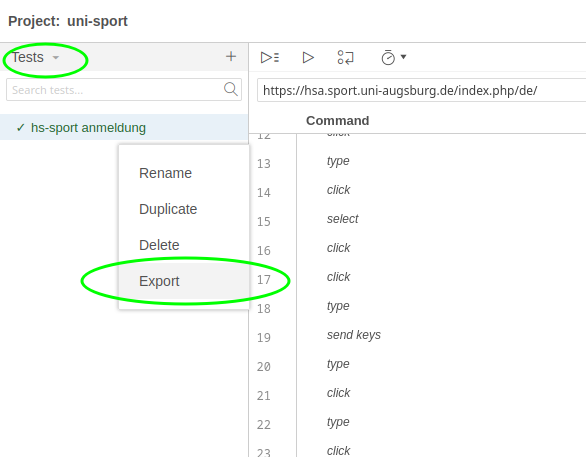Viewport: 586px width, 457px height.
Task: Open the Tests view dropdown
Action: click(35, 58)
